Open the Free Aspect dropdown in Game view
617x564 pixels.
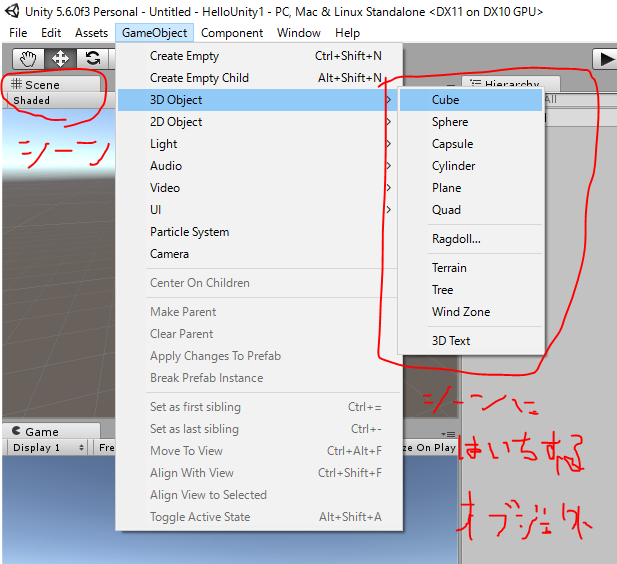[x=105, y=448]
